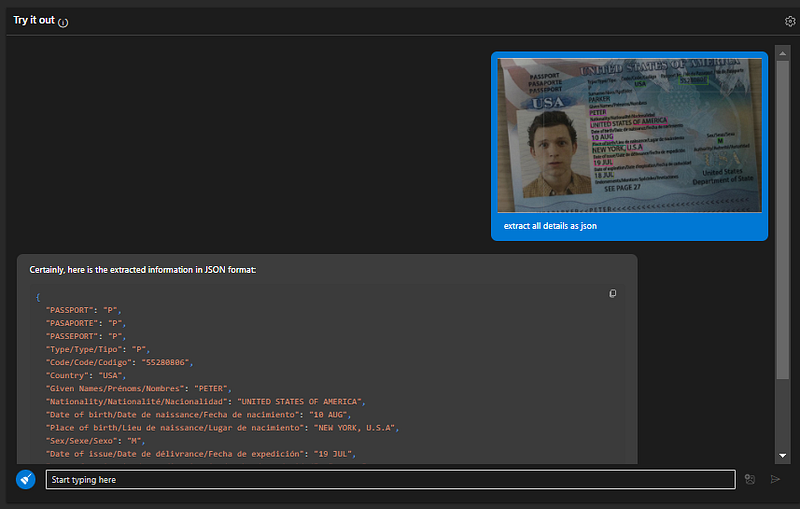Click info icon beside Try it out

pos(63,22)
